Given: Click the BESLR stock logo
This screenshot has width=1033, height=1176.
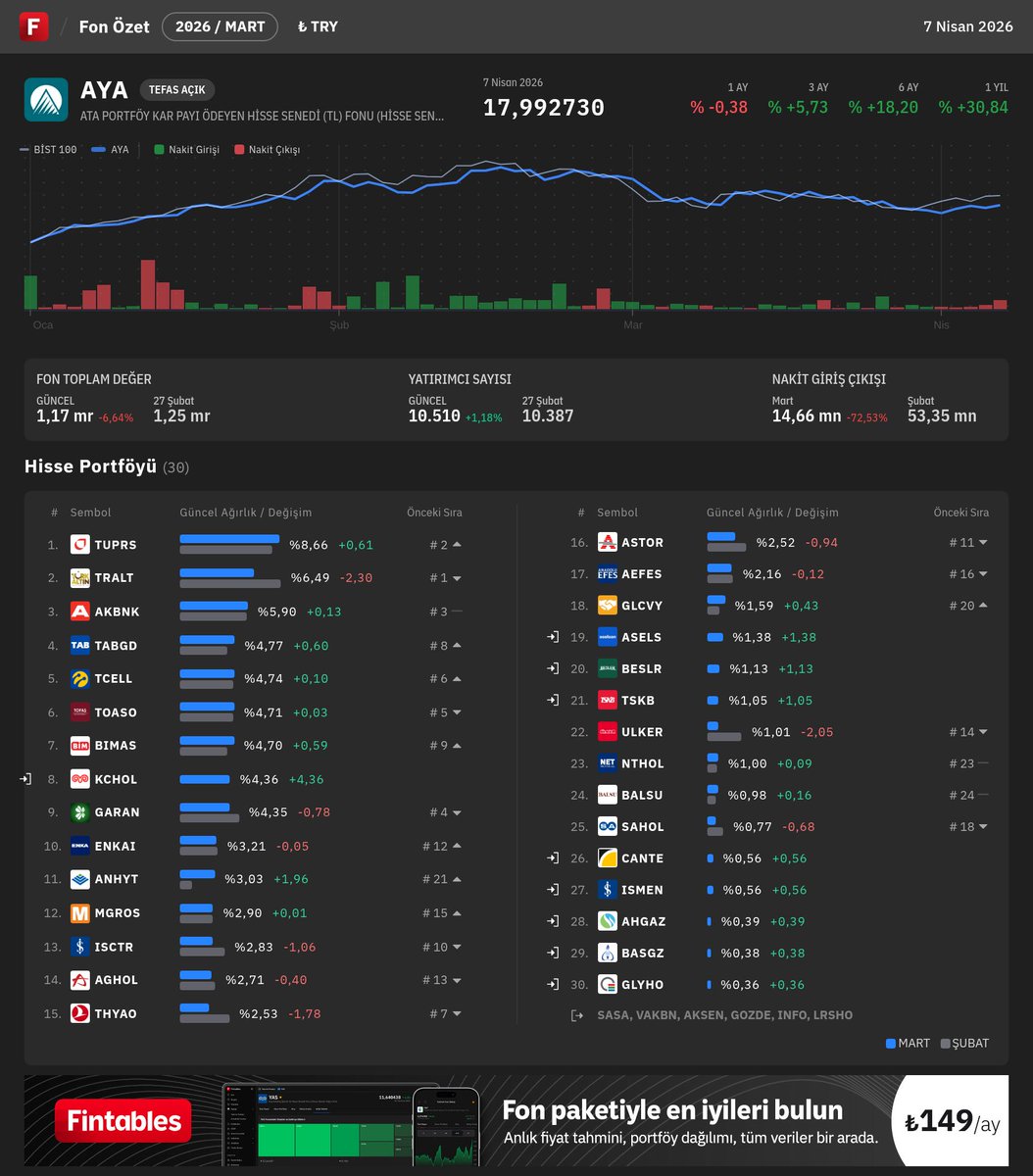Looking at the screenshot, I should point(608,668).
